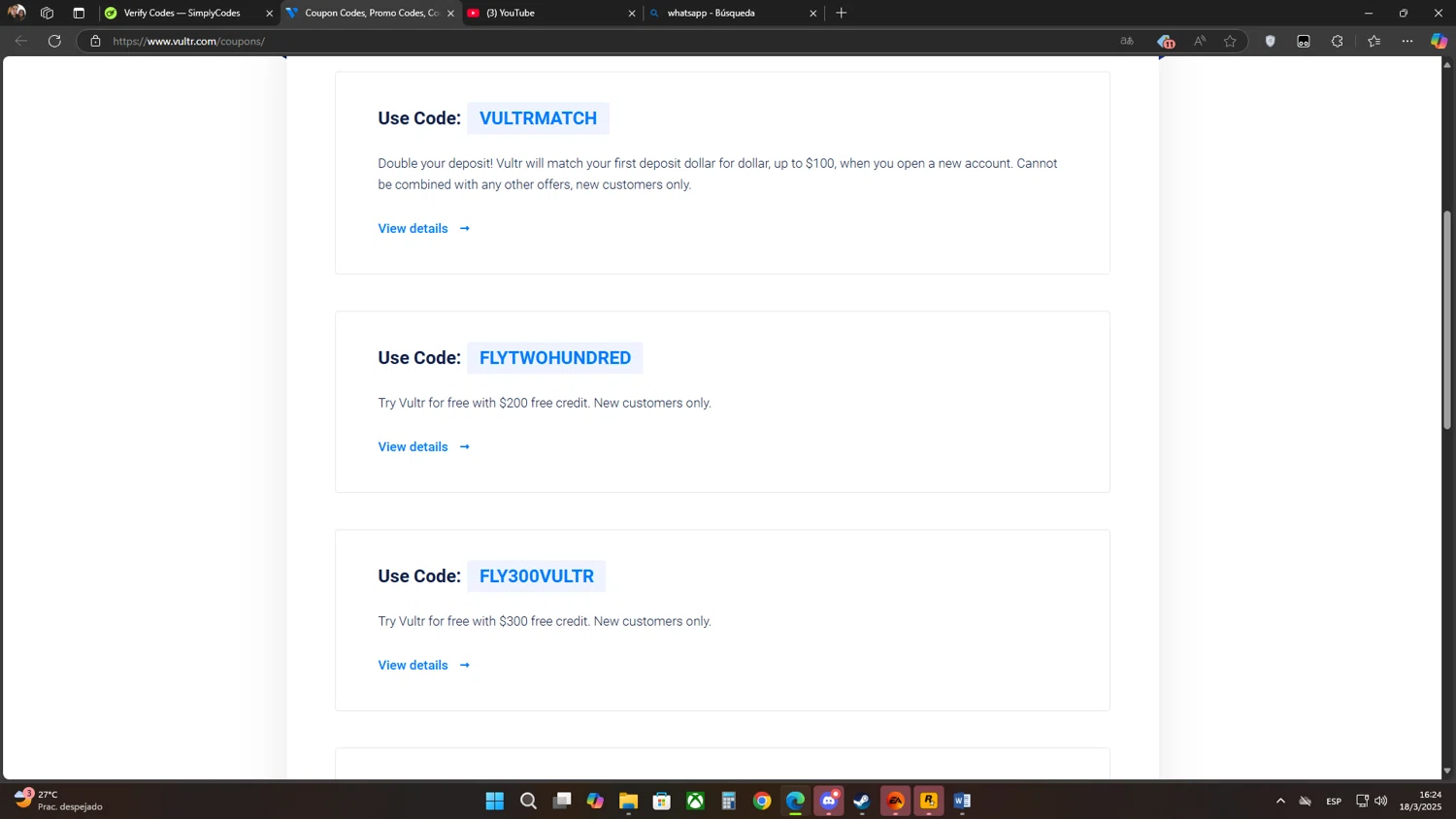The image size is (1456, 819).
Task: Launch Xbox app from taskbar
Action: [695, 801]
